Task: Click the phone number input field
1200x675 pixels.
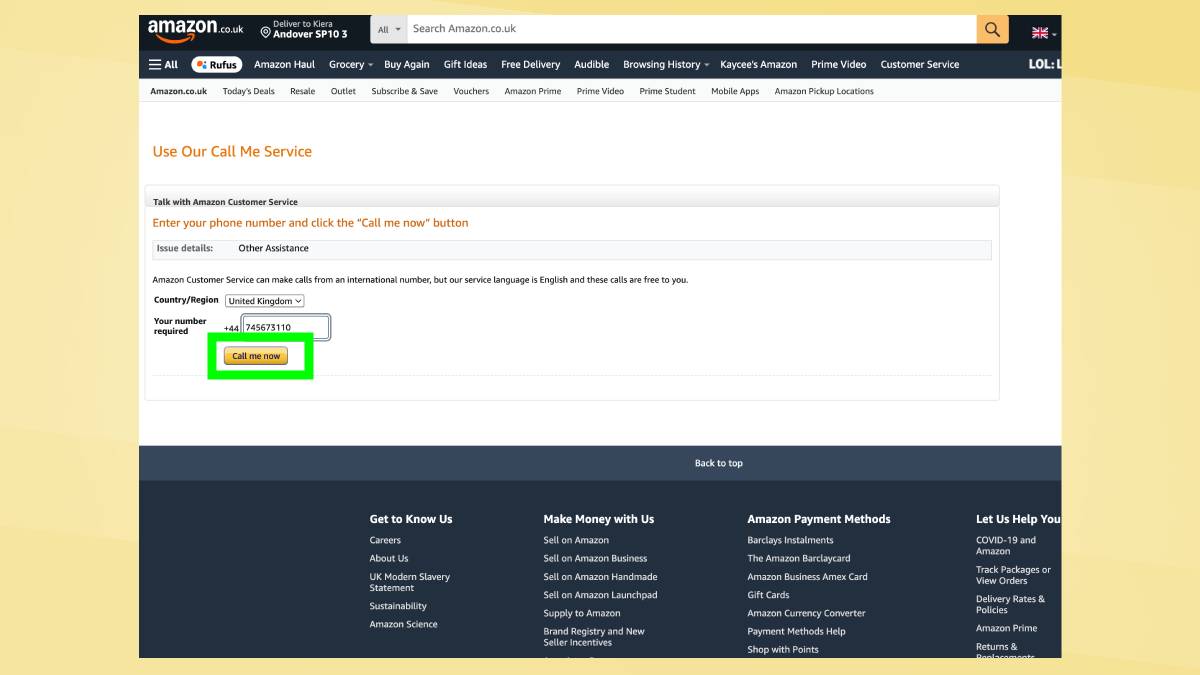Action: click(284, 326)
